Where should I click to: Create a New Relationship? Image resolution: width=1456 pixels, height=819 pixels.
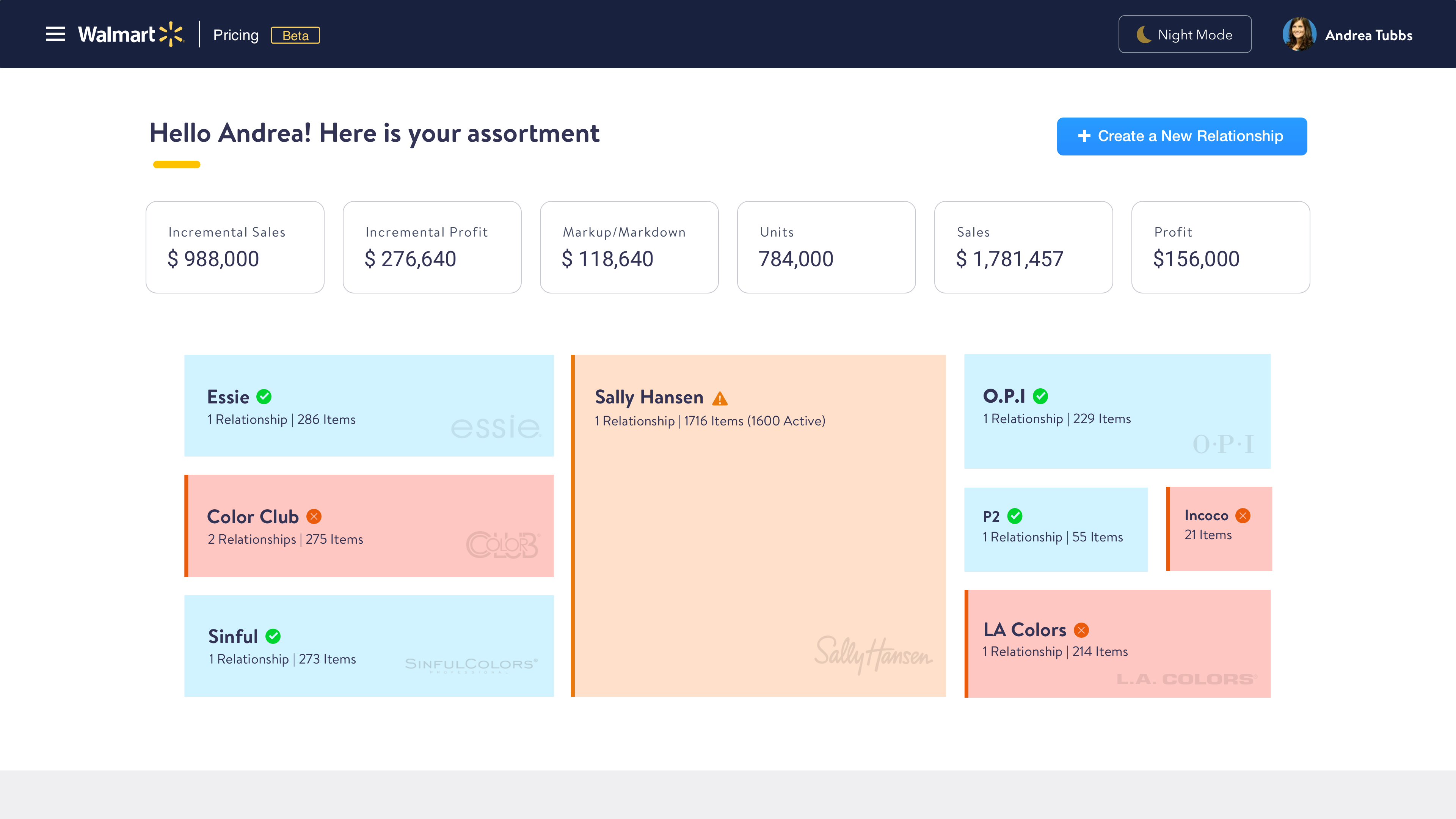click(x=1182, y=136)
